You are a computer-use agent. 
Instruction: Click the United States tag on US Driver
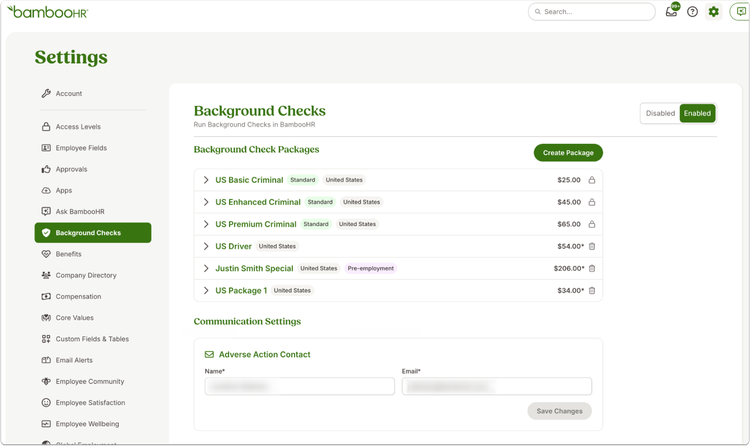(x=277, y=246)
